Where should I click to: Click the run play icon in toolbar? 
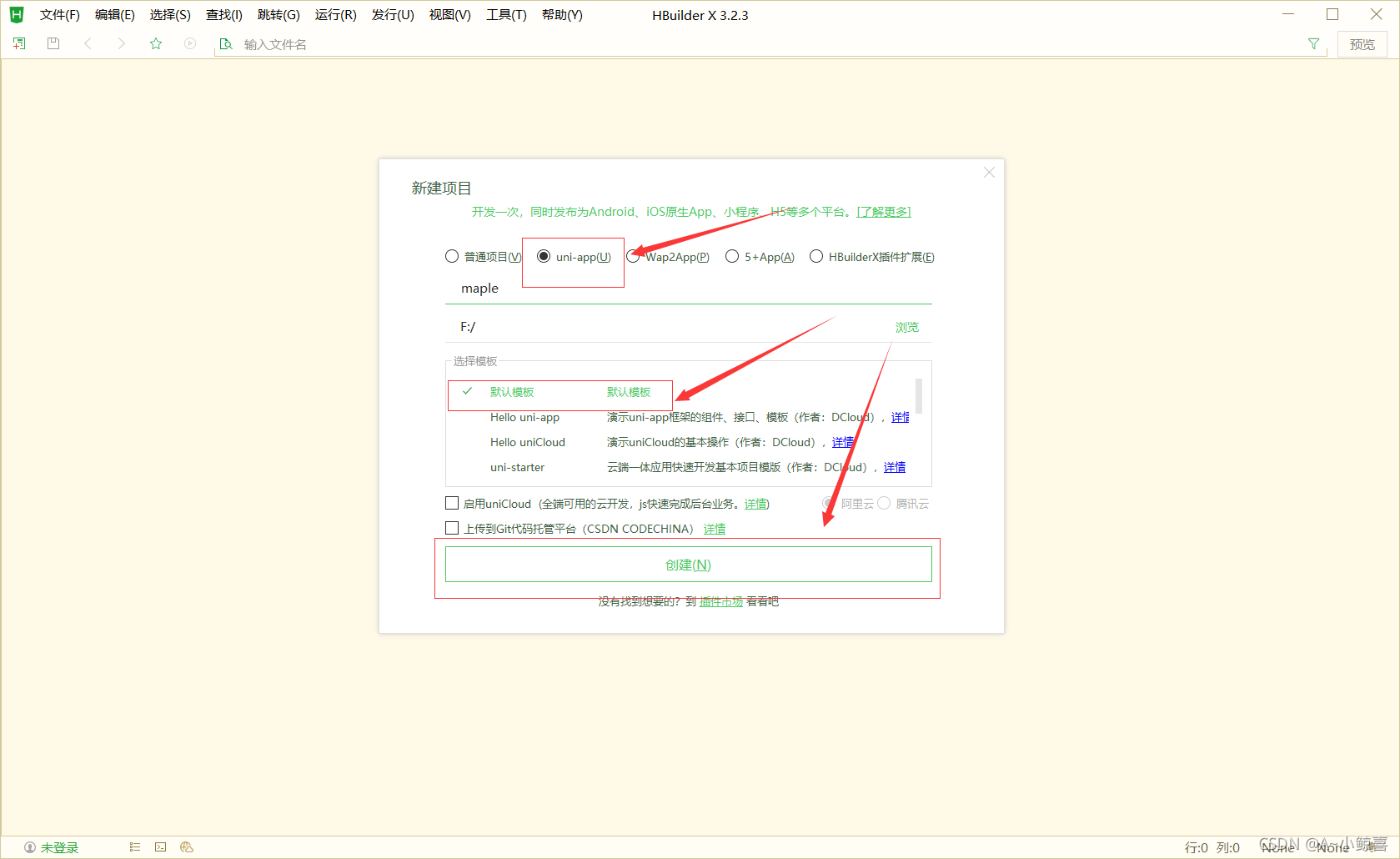pos(190,43)
